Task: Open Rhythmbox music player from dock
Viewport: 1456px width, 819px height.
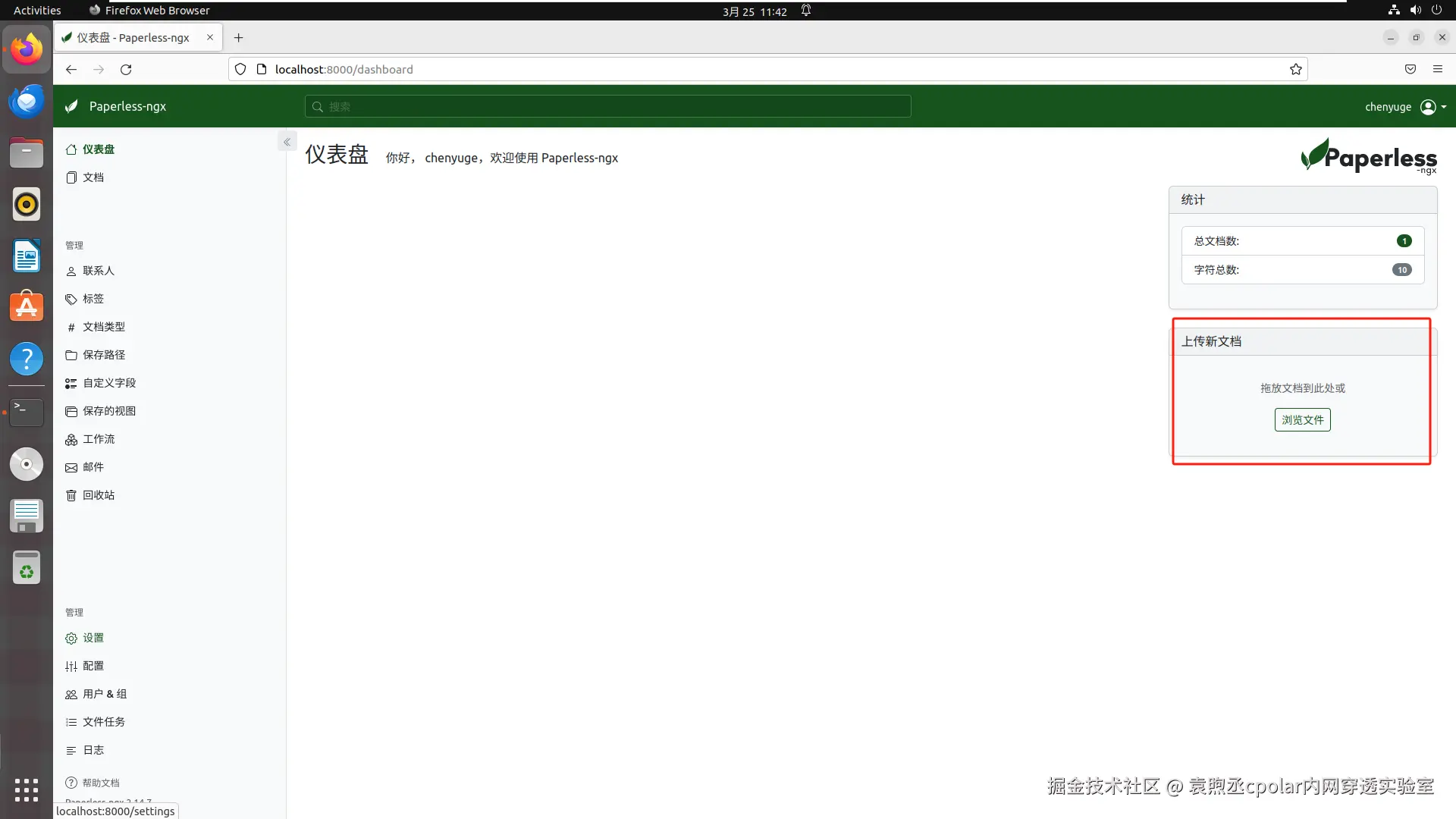Action: click(27, 204)
